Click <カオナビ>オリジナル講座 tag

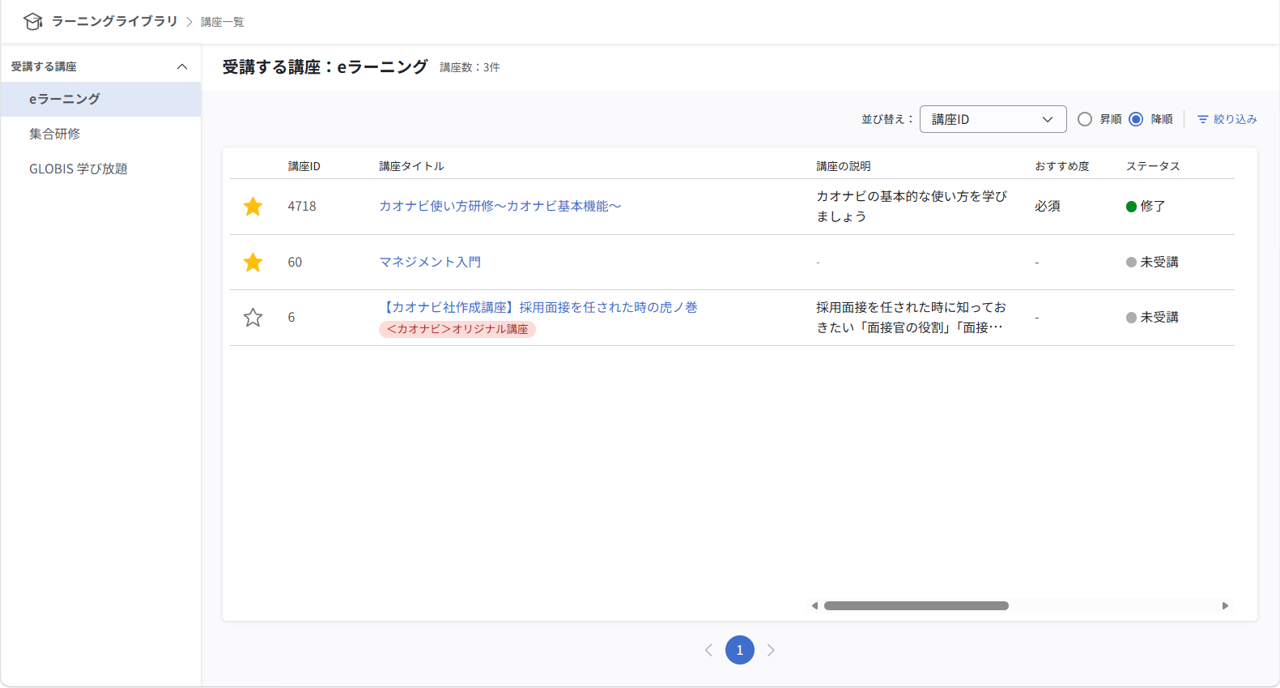(x=457, y=329)
